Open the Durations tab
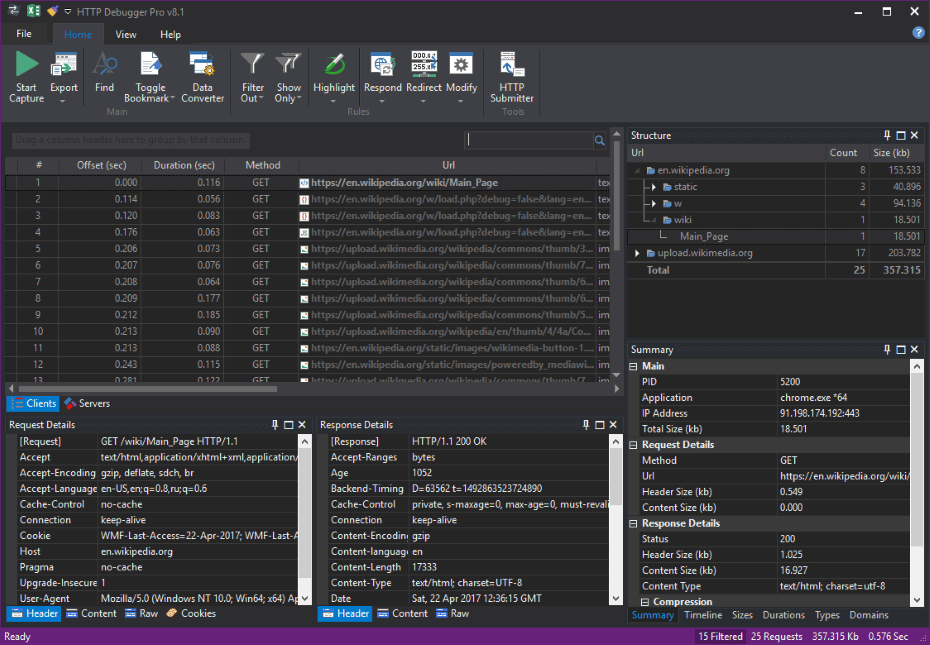Screen dimensions: 930x645 pyautogui.click(x=784, y=615)
